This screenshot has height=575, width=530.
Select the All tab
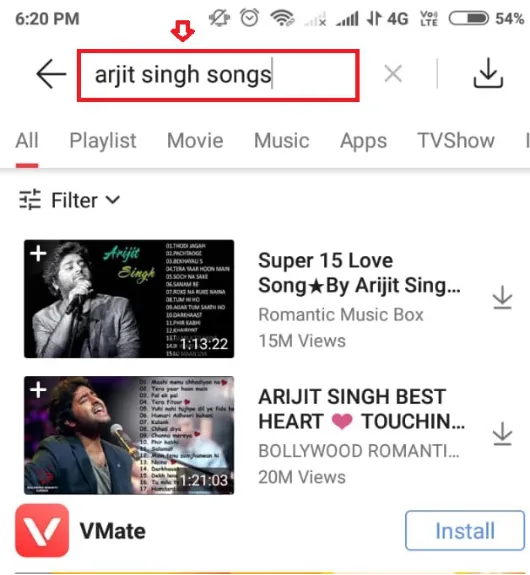(27, 140)
